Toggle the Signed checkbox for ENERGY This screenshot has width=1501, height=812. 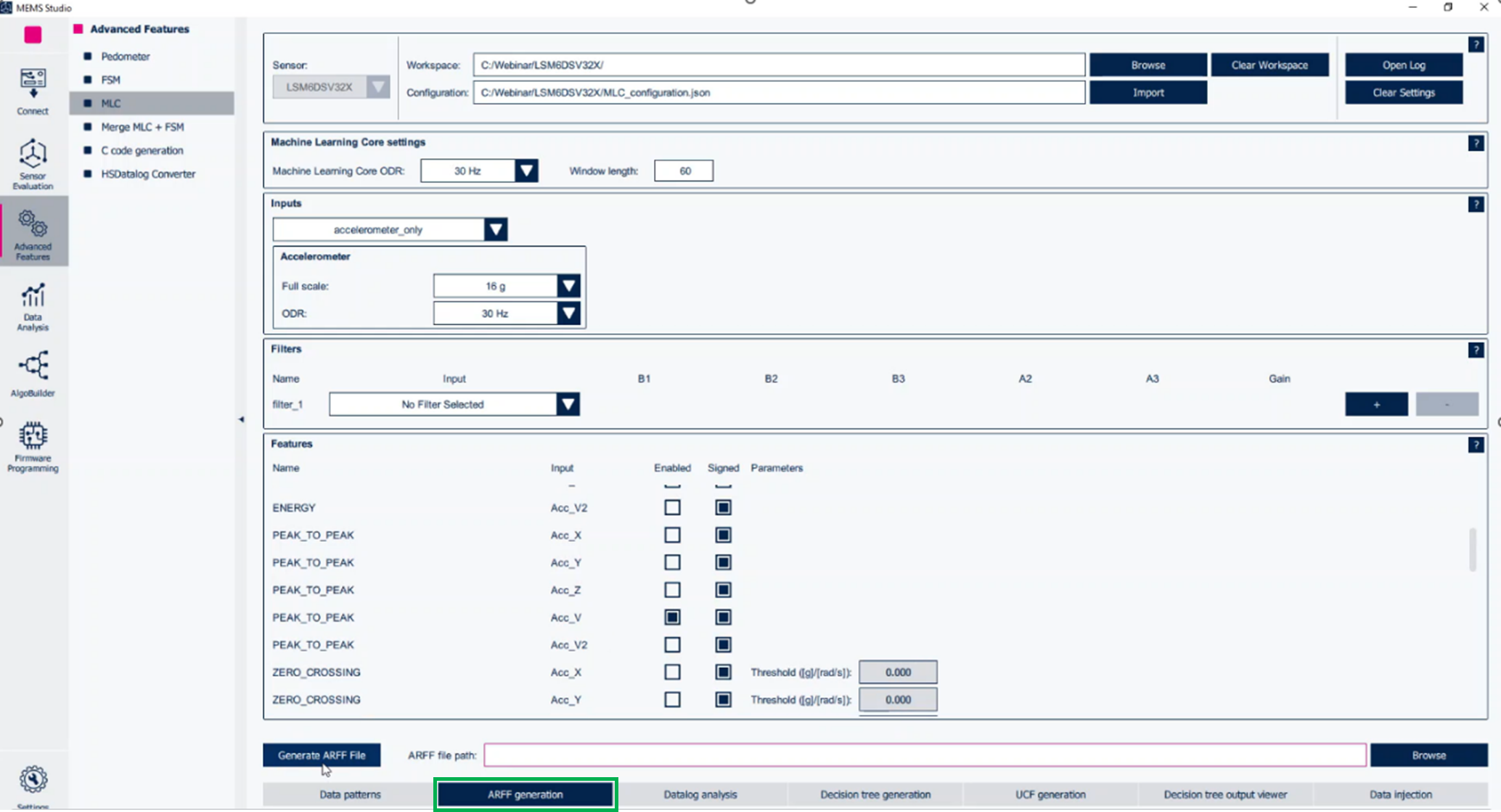[723, 507]
